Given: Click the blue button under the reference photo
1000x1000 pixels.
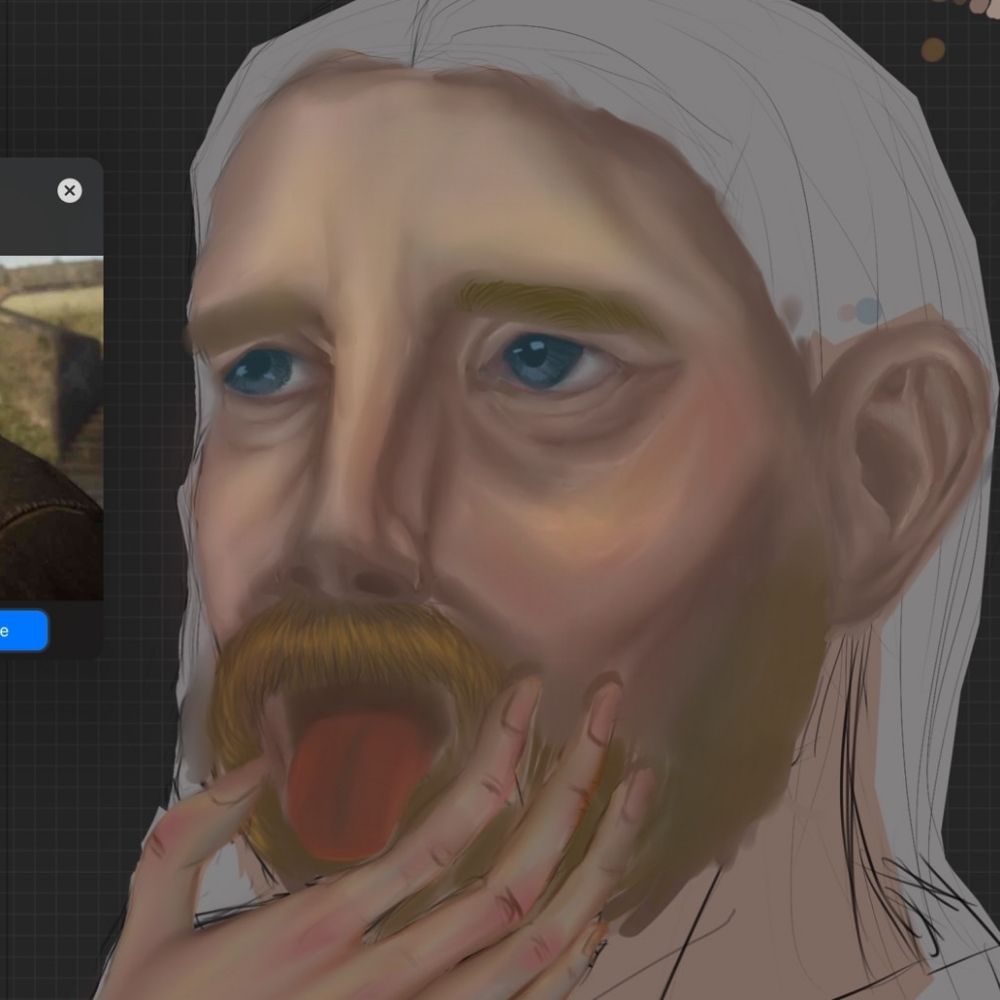Looking at the screenshot, I should [x=24, y=631].
